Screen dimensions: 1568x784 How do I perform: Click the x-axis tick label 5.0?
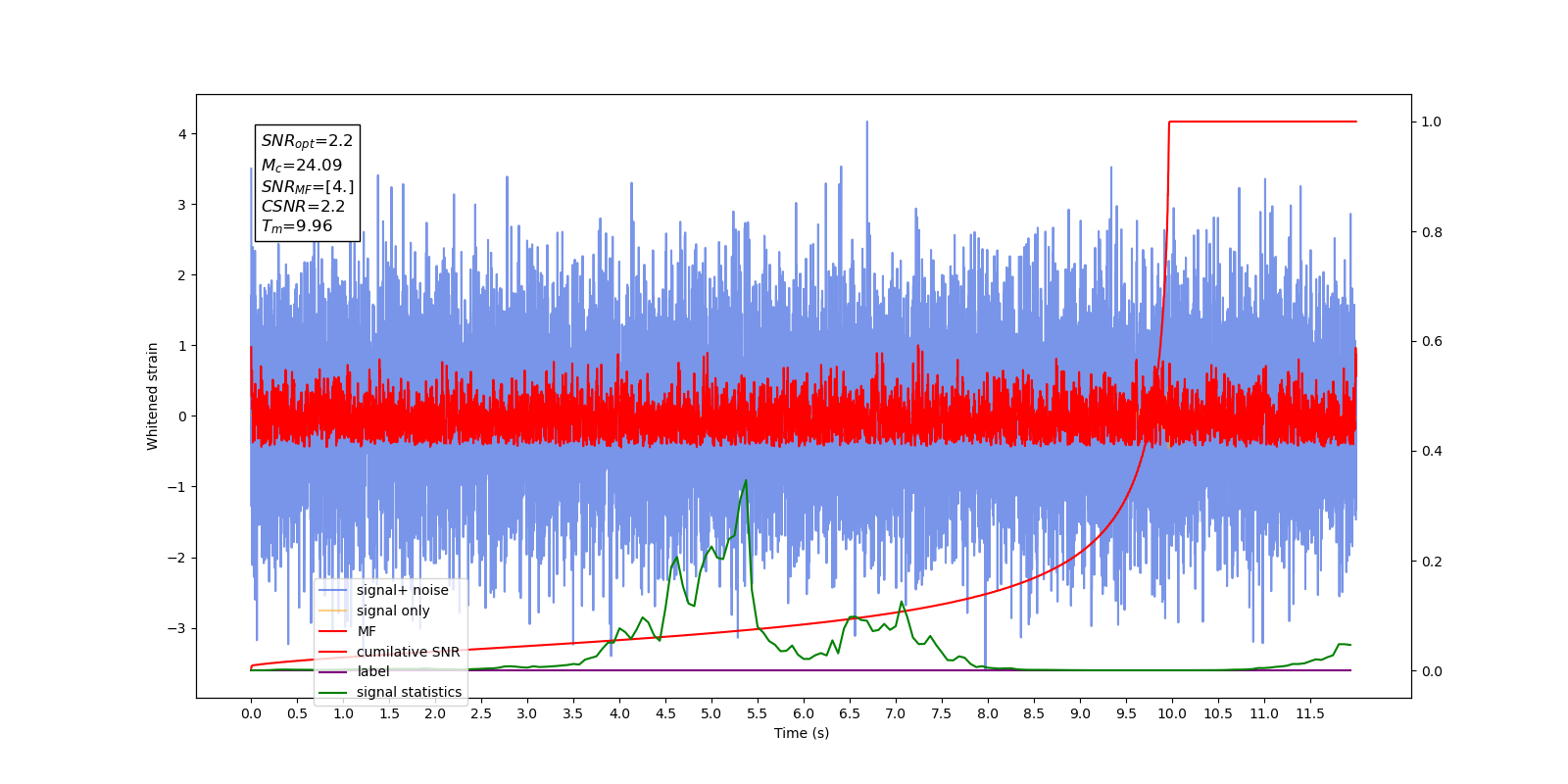pyautogui.click(x=711, y=713)
